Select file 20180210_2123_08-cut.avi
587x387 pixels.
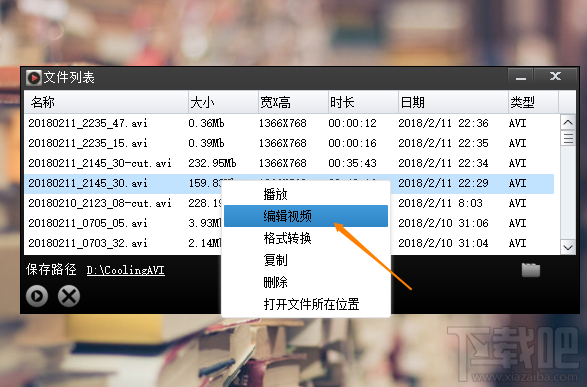click(x=100, y=203)
